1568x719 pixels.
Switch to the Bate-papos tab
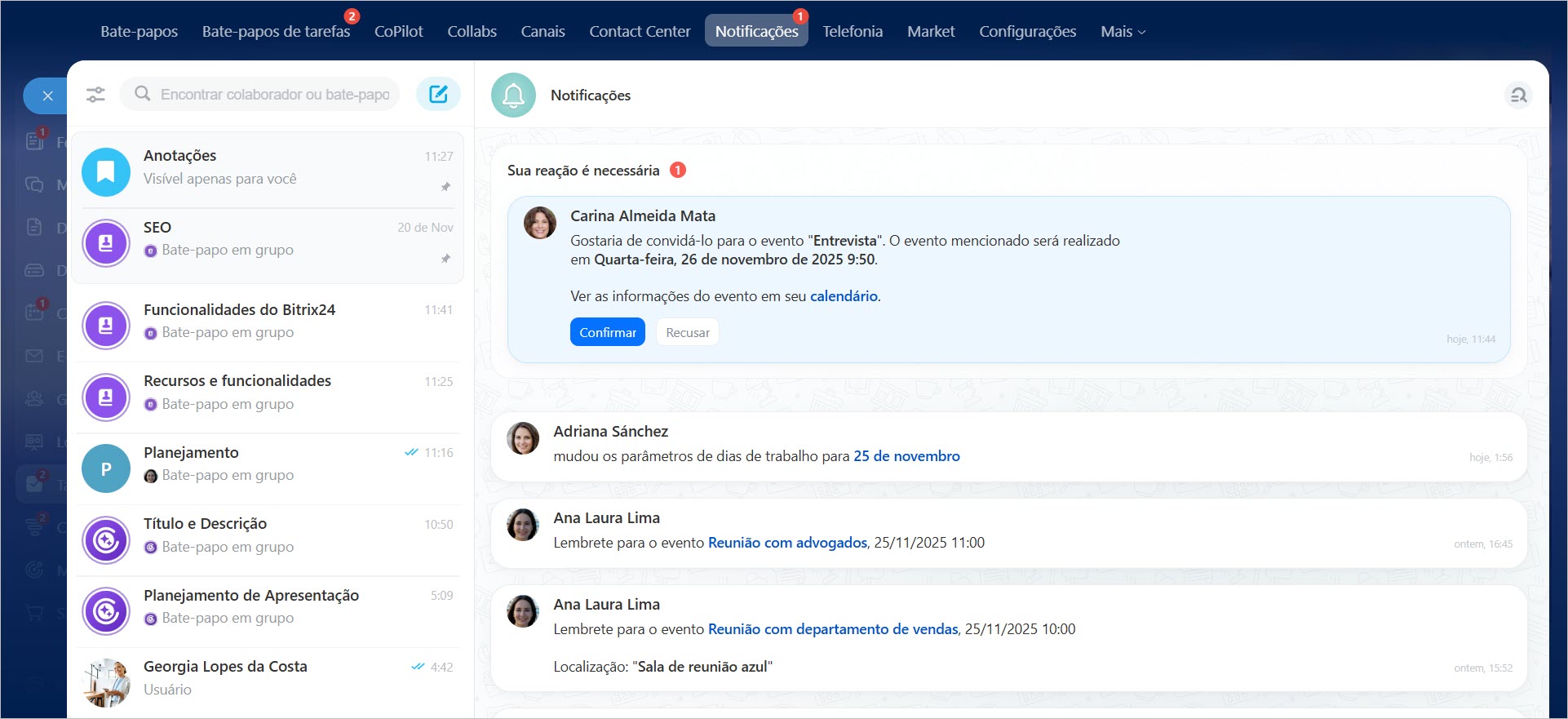coord(139,32)
